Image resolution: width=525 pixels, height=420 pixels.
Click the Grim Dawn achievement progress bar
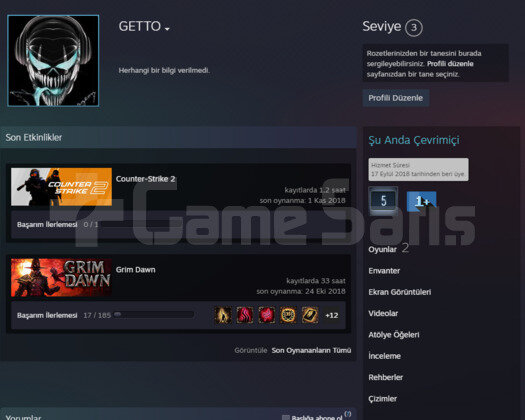(x=154, y=314)
